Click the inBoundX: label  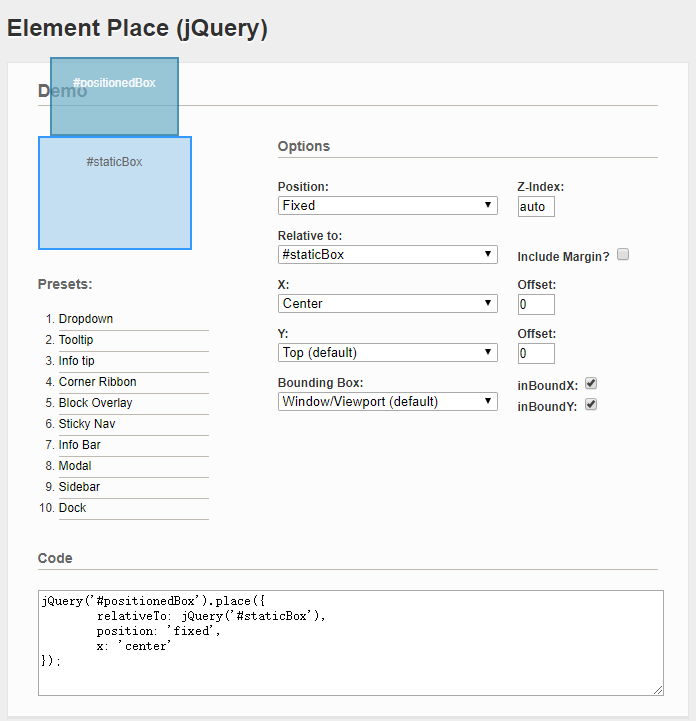(x=548, y=385)
